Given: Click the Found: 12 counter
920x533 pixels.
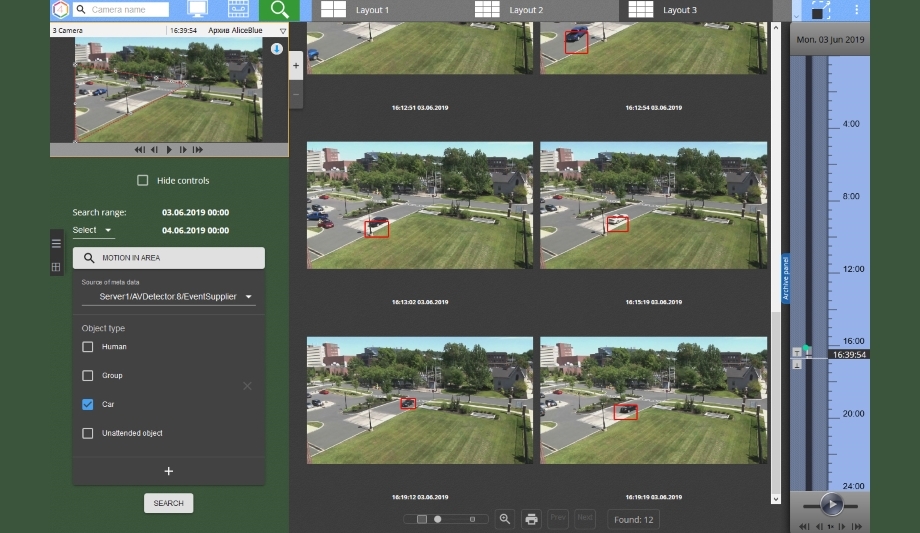Looking at the screenshot, I should (x=633, y=519).
